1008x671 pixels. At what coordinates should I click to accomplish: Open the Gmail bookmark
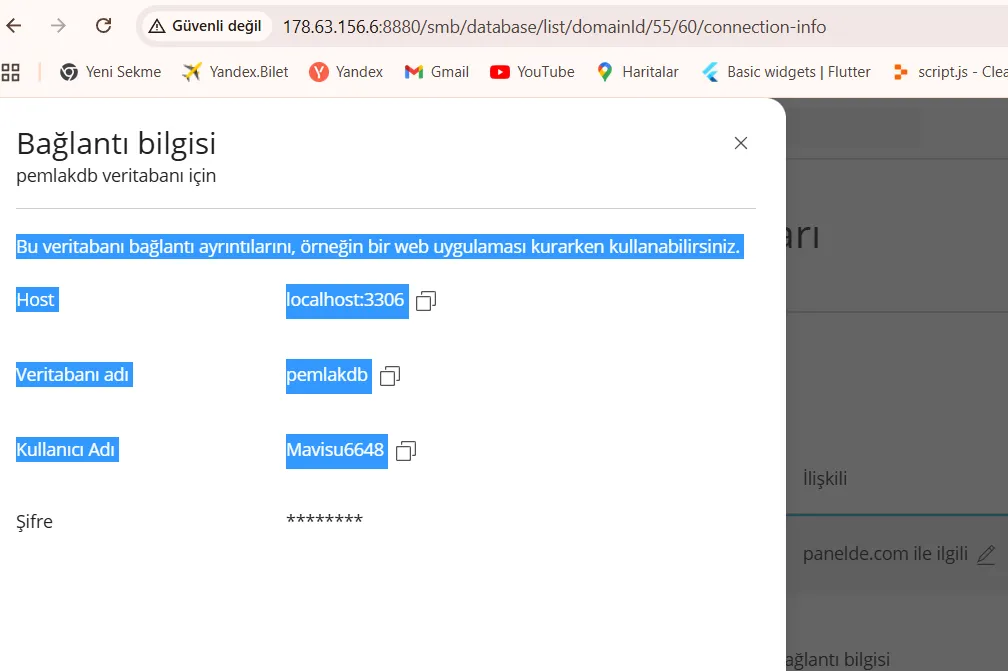437,72
